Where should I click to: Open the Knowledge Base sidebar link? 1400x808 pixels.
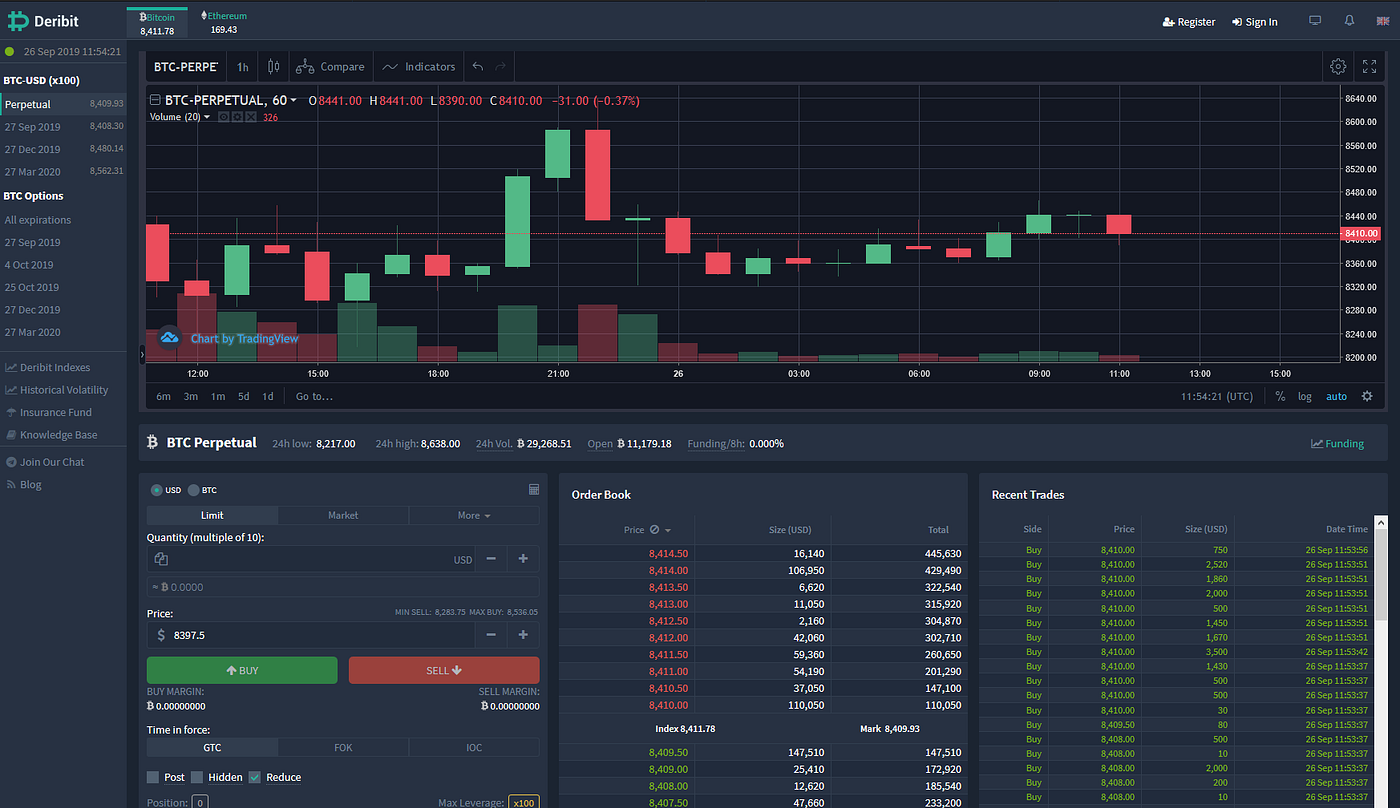coord(51,435)
